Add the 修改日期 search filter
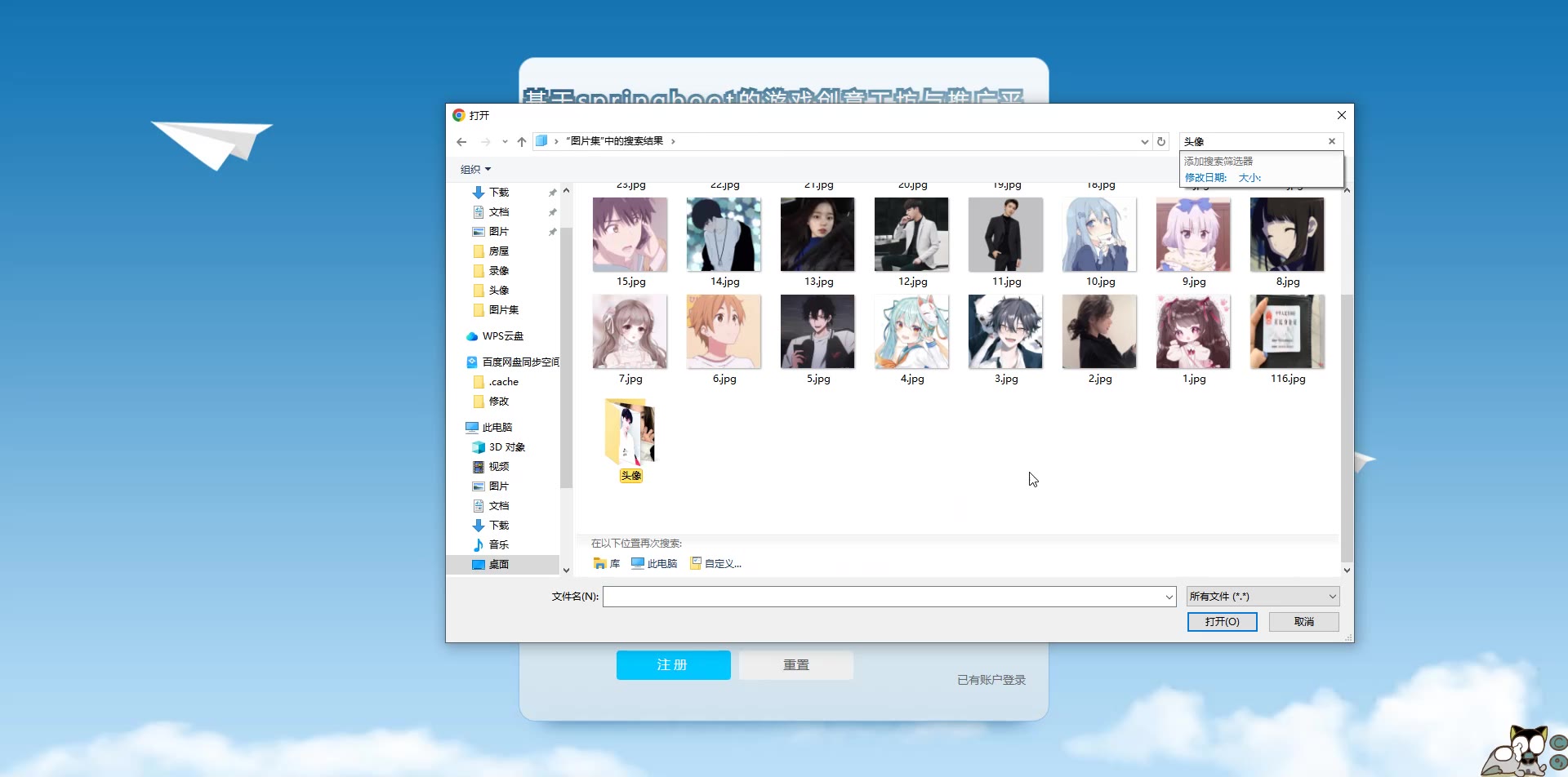The height and width of the screenshot is (777, 1568). [x=1206, y=178]
